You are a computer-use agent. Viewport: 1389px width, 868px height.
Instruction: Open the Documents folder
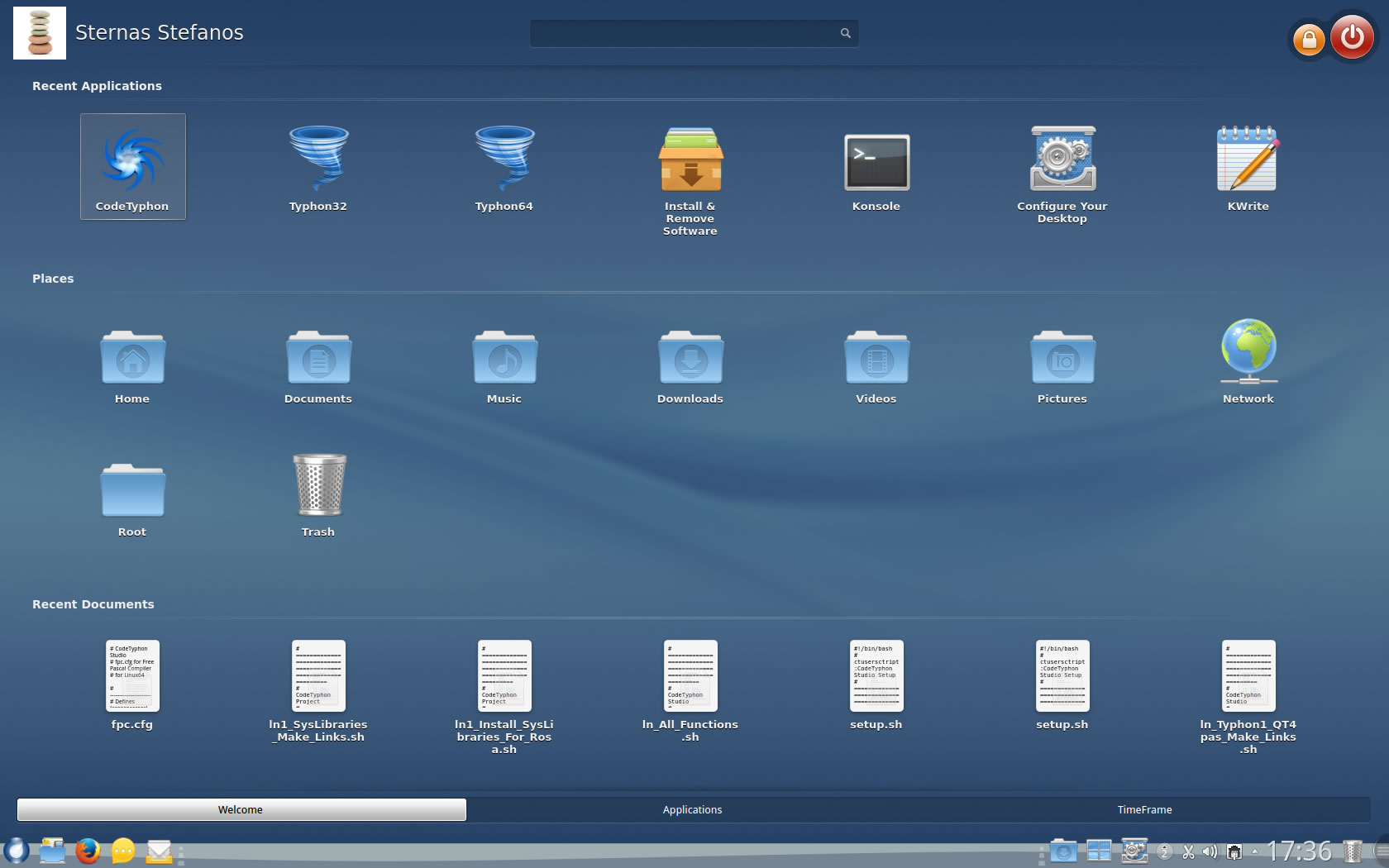click(318, 366)
